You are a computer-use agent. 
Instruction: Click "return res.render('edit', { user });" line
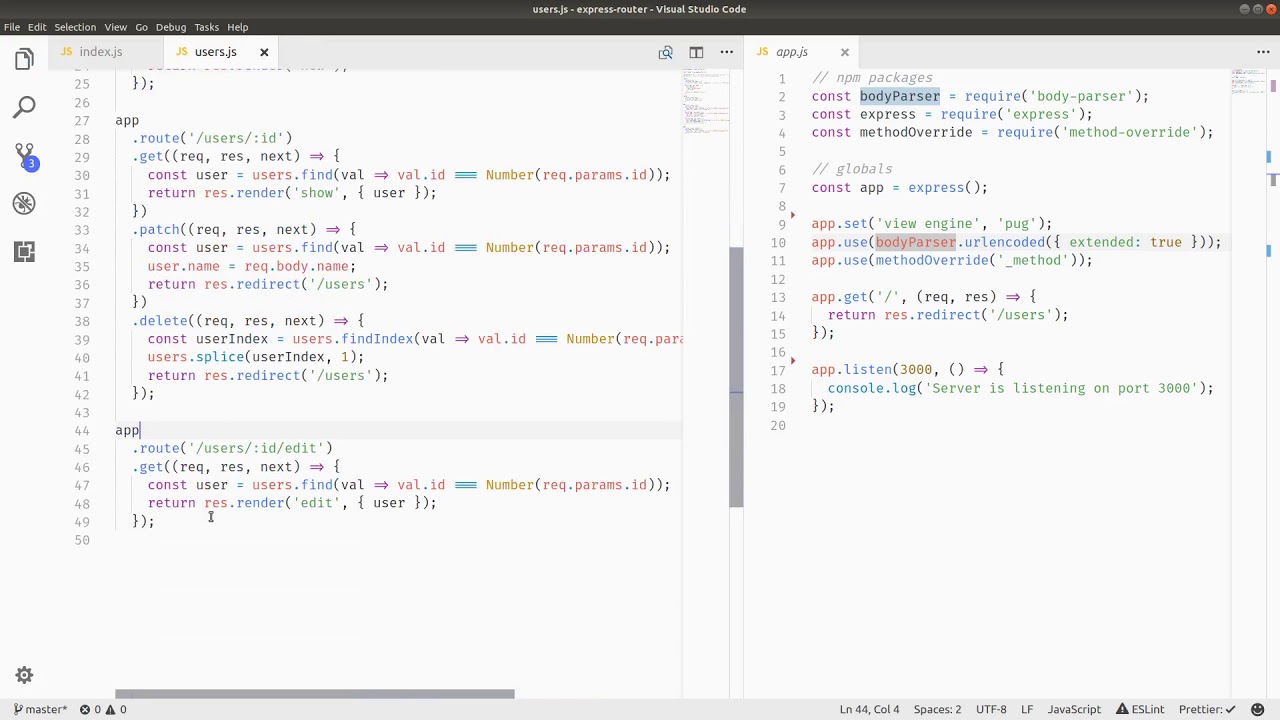pos(292,503)
